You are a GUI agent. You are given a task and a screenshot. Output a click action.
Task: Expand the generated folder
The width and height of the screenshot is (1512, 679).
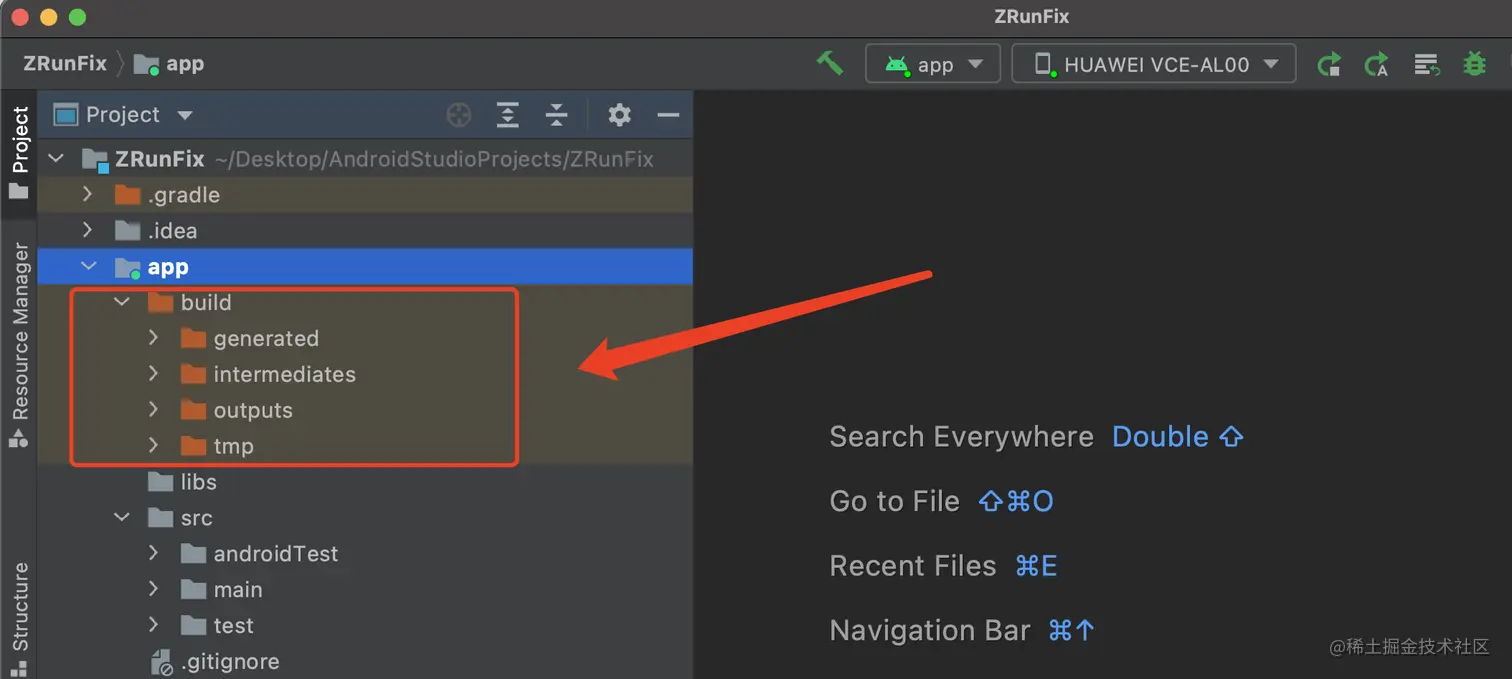click(153, 338)
